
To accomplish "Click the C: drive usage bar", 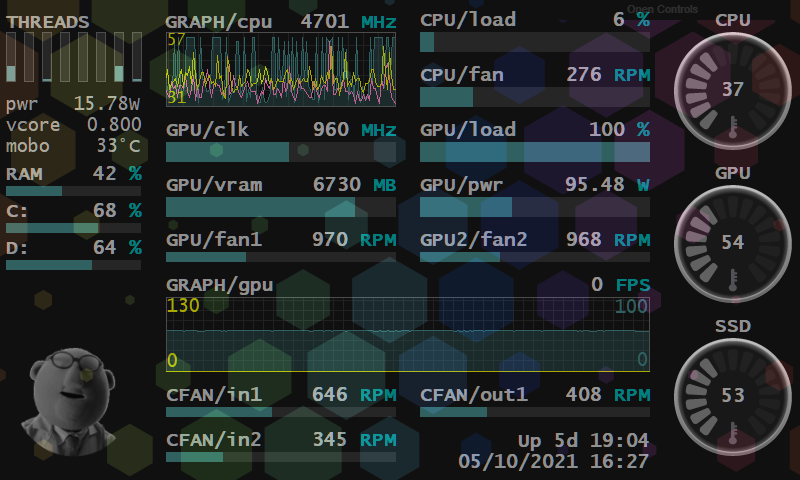I will pos(74,228).
